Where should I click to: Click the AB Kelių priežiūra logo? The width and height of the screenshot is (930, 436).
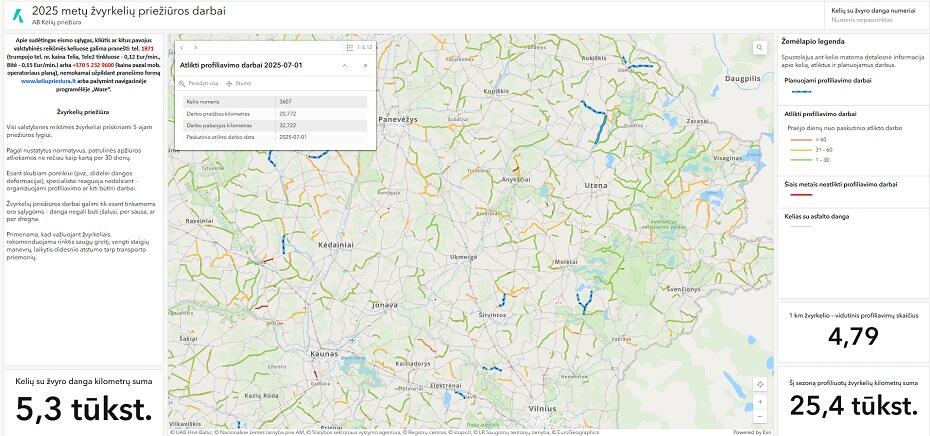18,15
